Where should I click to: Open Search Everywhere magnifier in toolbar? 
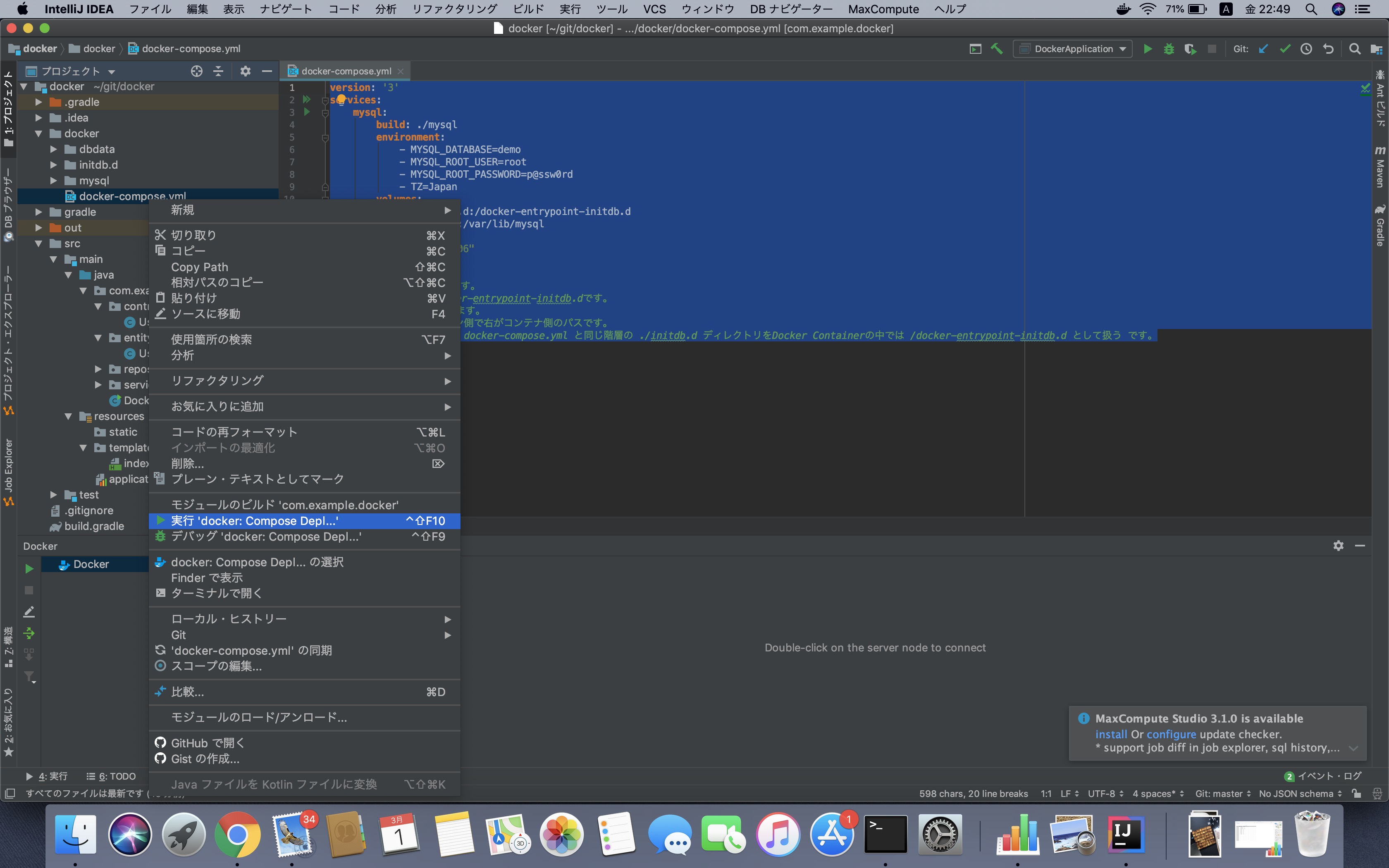(x=1355, y=49)
